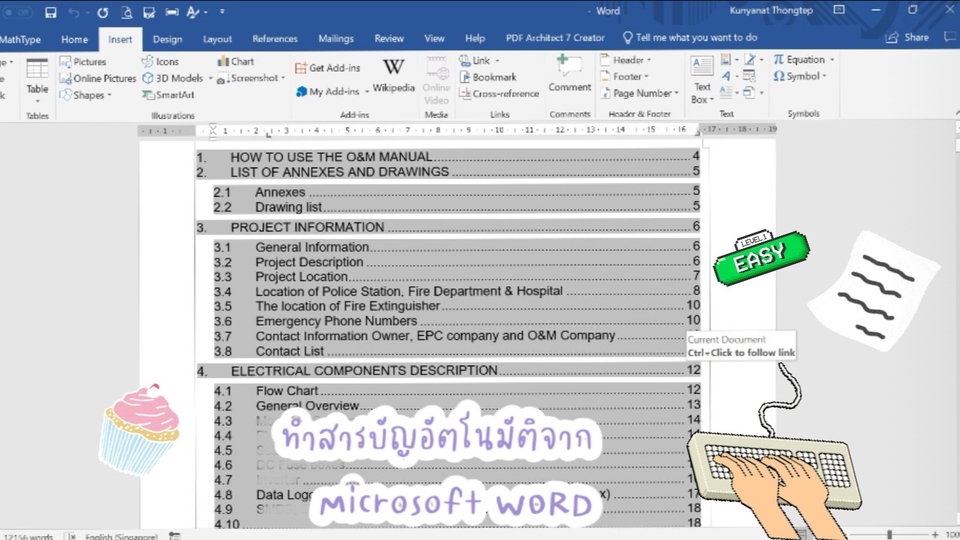Open the Mailings tab
This screenshot has width=960, height=540.
(x=336, y=39)
